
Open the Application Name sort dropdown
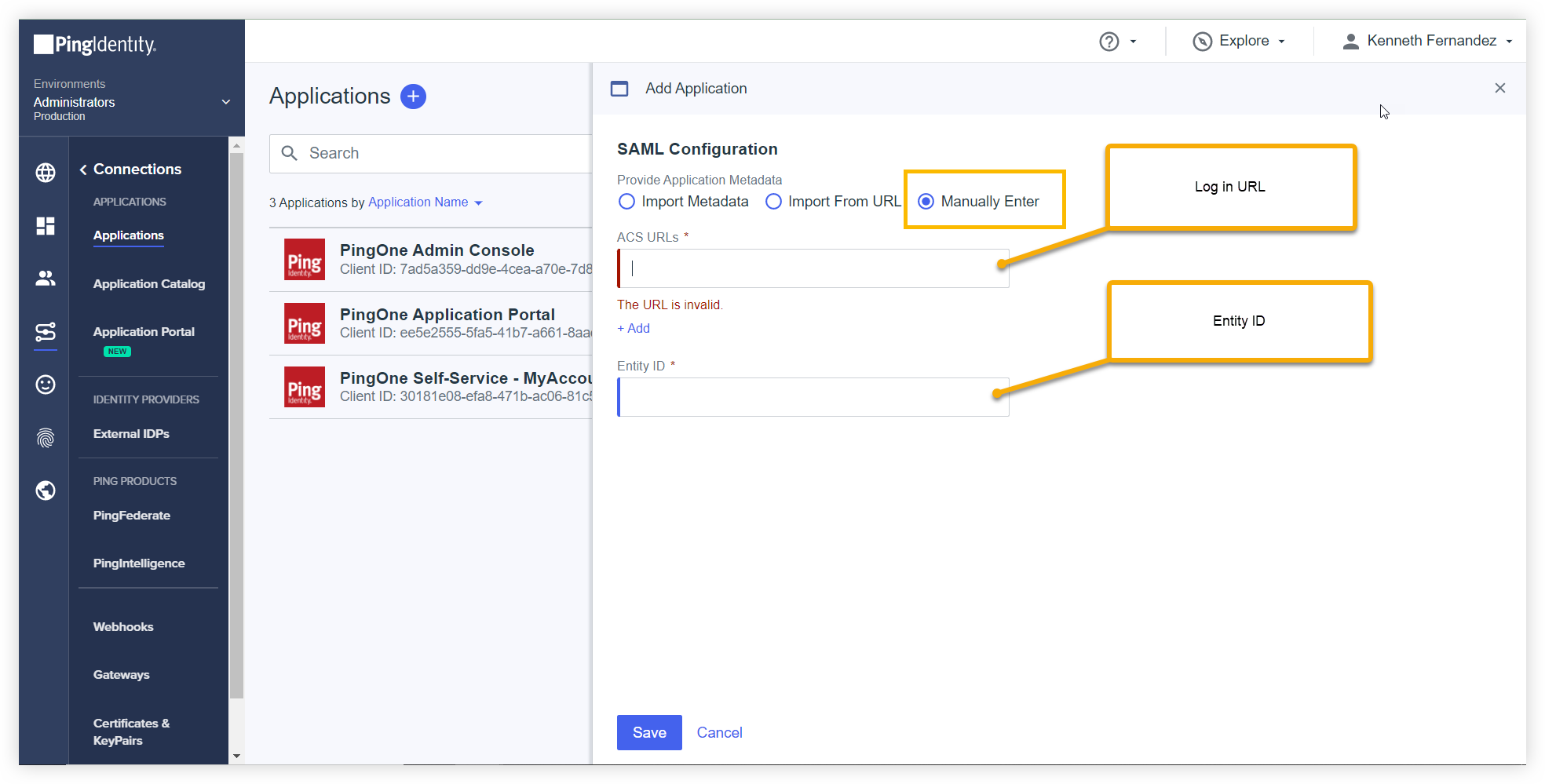pyautogui.click(x=426, y=202)
